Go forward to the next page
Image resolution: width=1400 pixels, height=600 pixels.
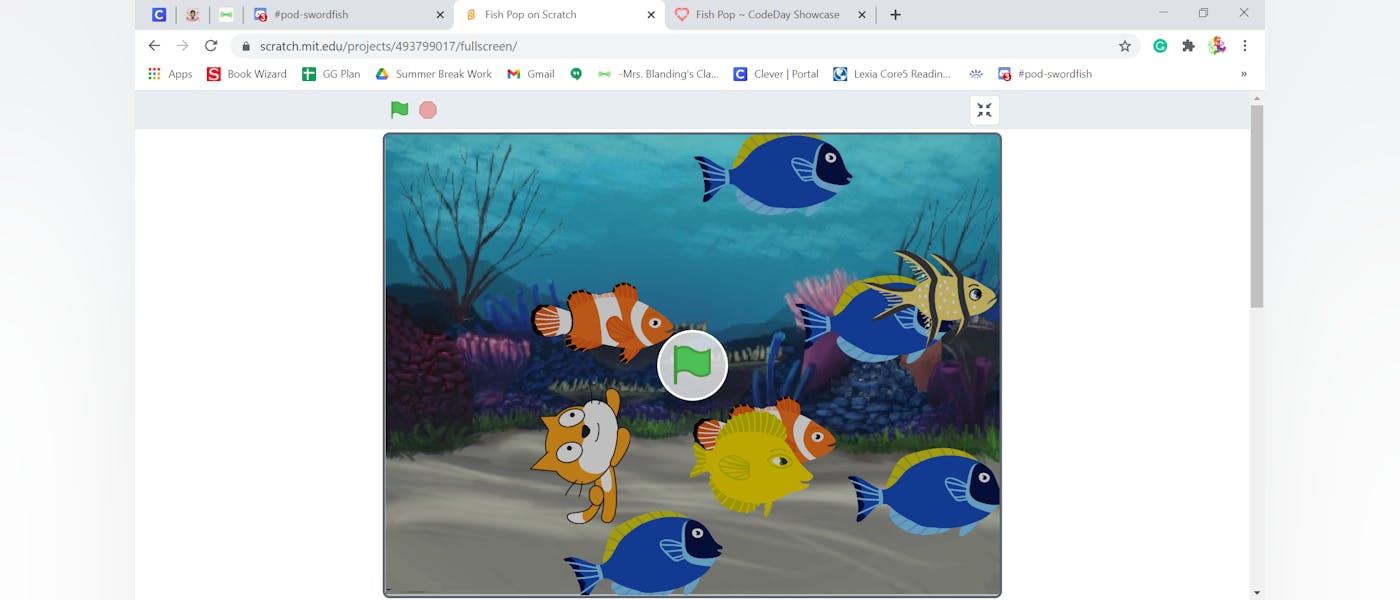click(x=182, y=46)
